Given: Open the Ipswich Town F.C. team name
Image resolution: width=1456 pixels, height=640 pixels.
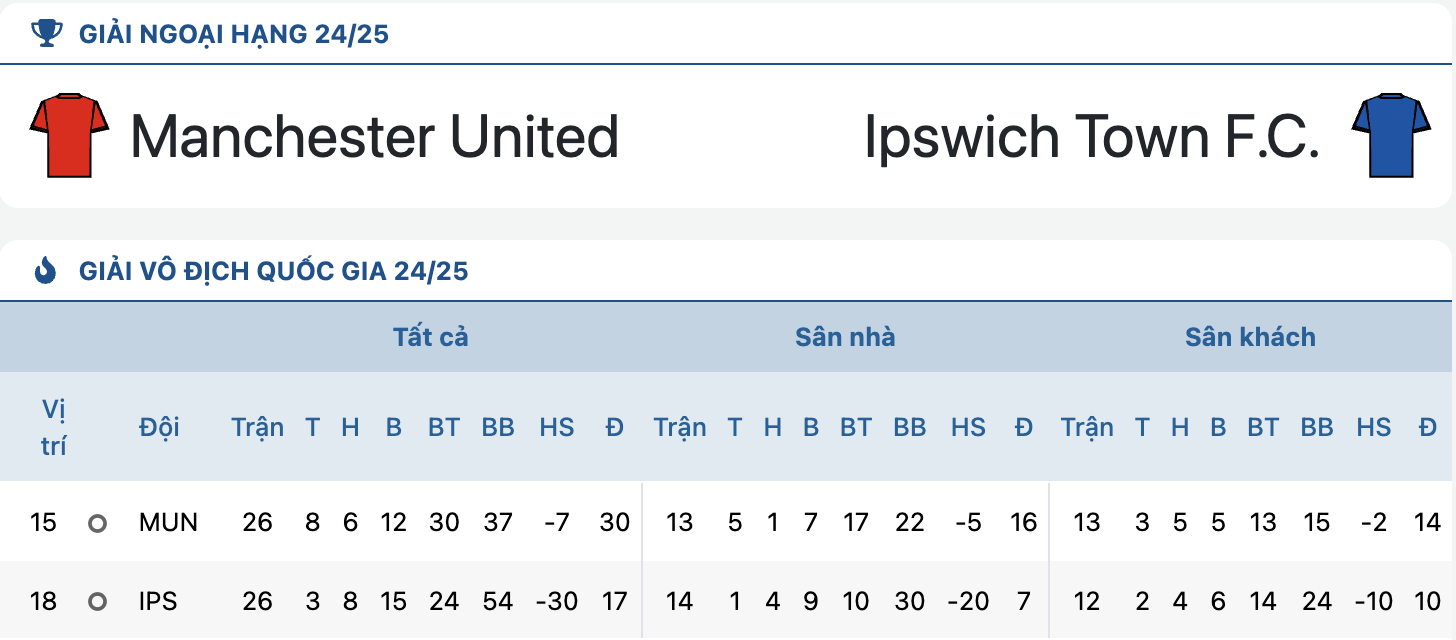Looking at the screenshot, I should coord(1092,137).
